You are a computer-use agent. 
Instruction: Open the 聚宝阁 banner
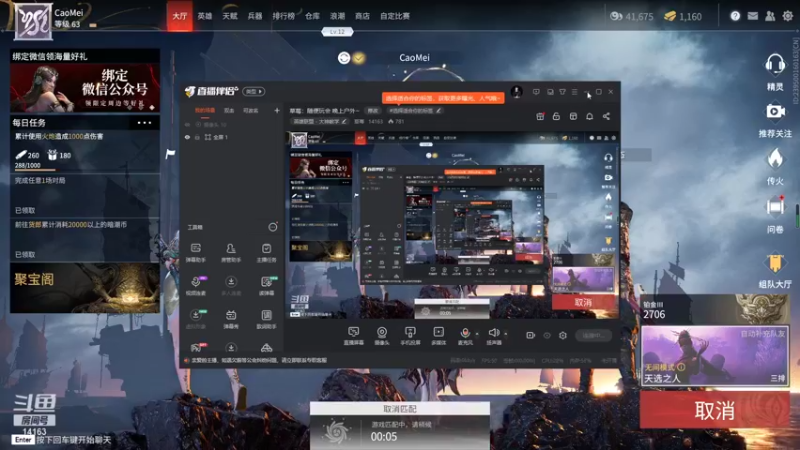(x=85, y=288)
